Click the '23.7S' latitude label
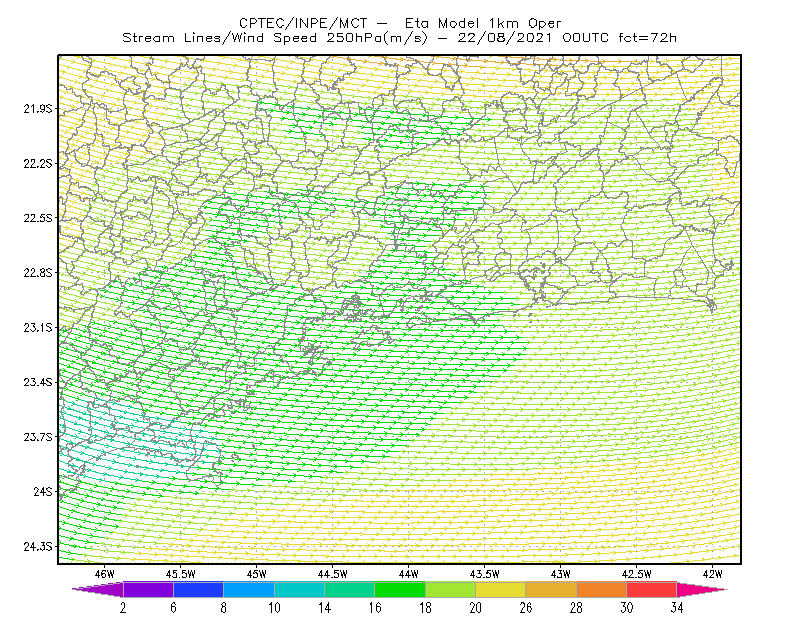 coord(38,437)
